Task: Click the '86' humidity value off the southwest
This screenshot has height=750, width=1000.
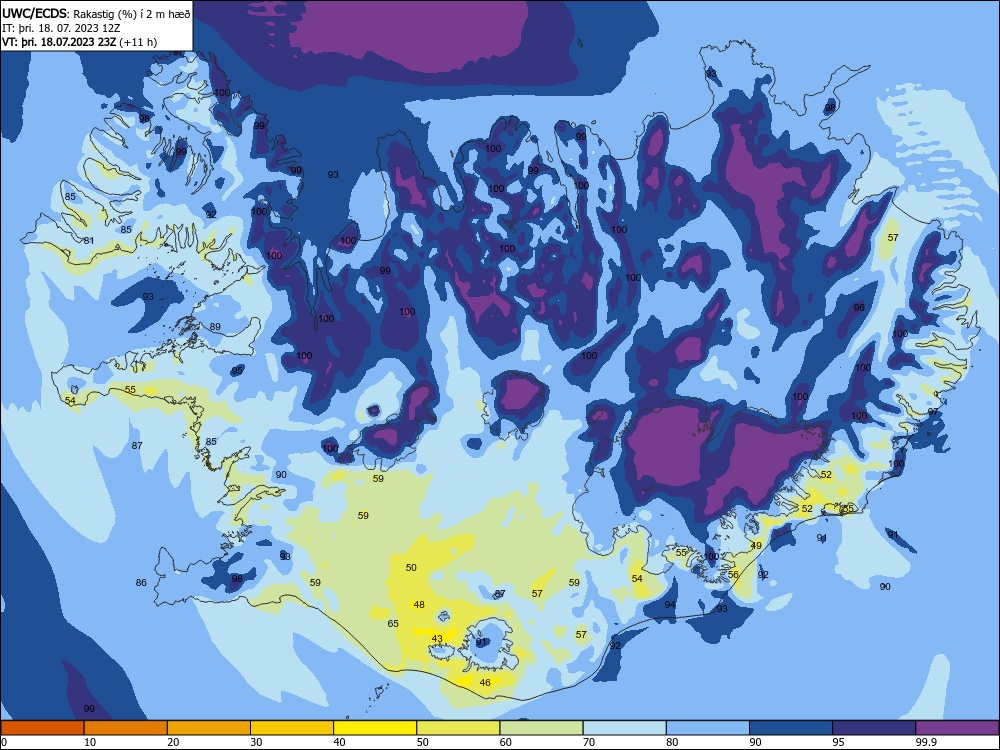Action: [x=141, y=582]
